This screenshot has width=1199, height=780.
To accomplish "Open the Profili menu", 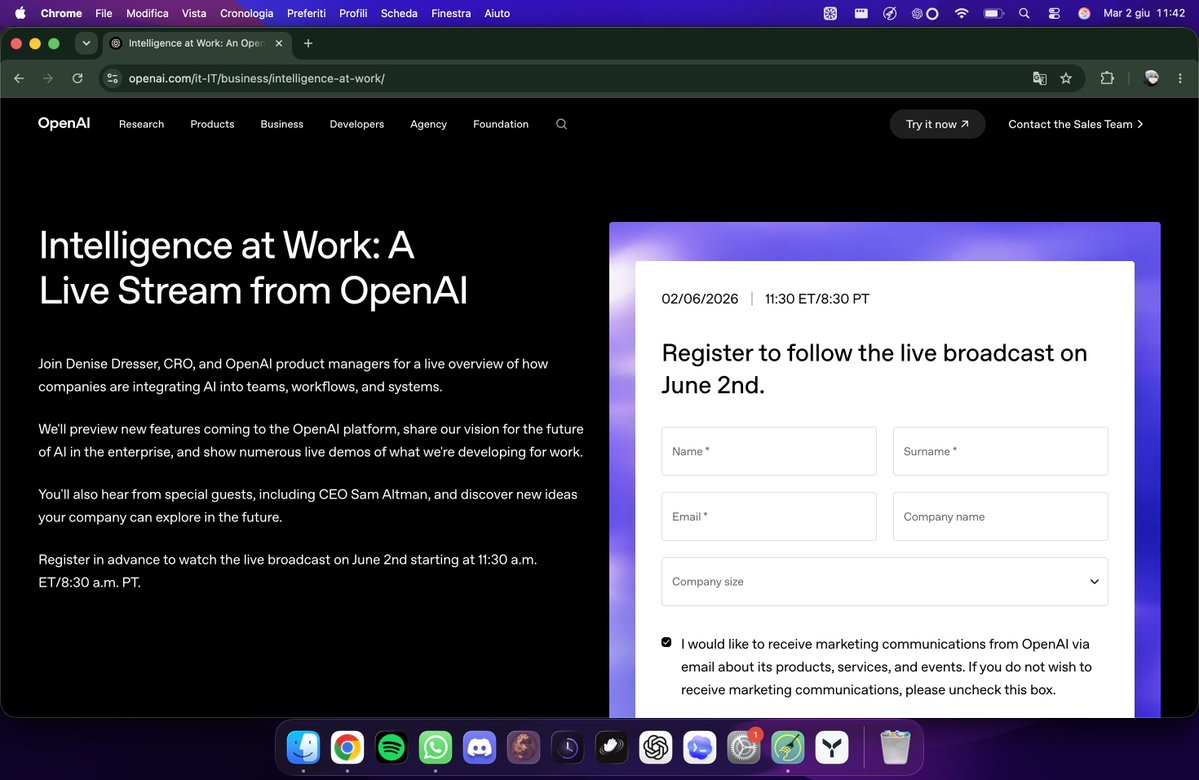I will (x=353, y=13).
